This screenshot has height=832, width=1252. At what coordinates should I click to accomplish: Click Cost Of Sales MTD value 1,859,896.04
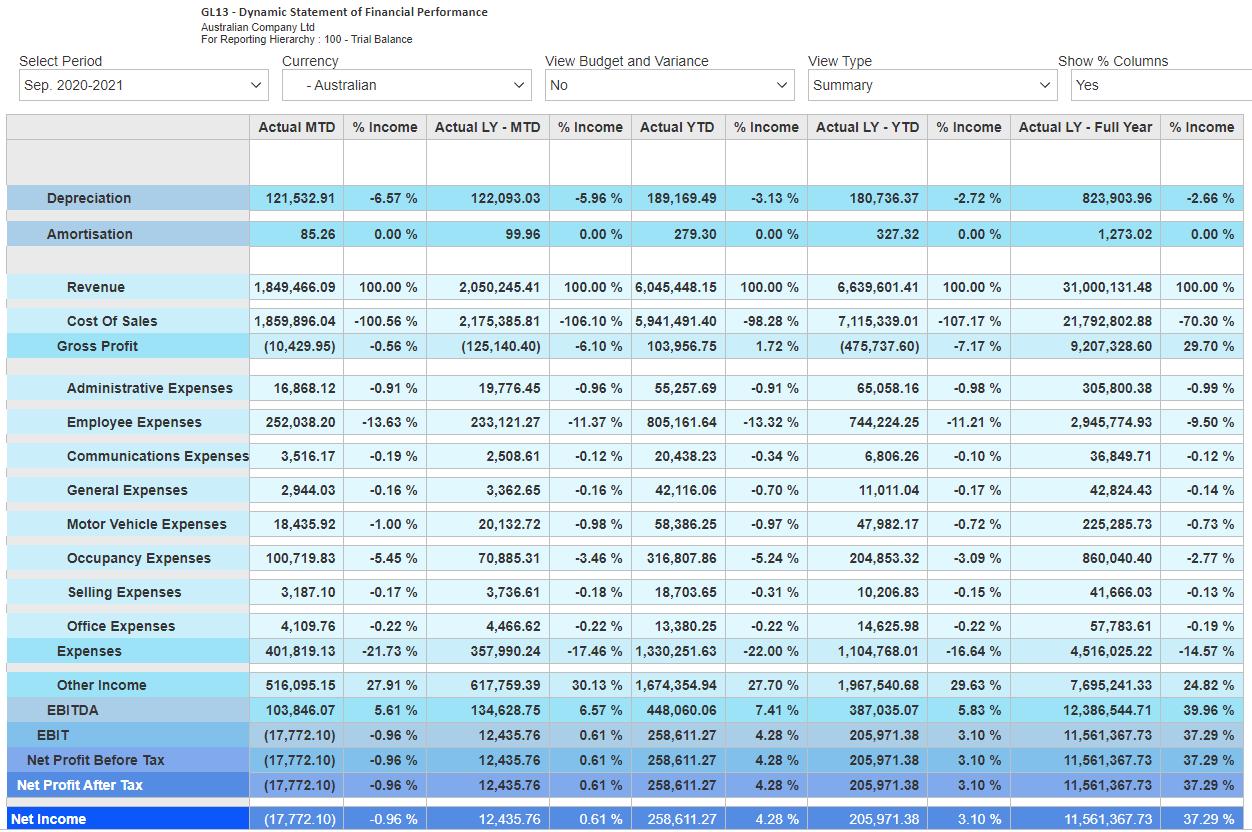(x=295, y=321)
